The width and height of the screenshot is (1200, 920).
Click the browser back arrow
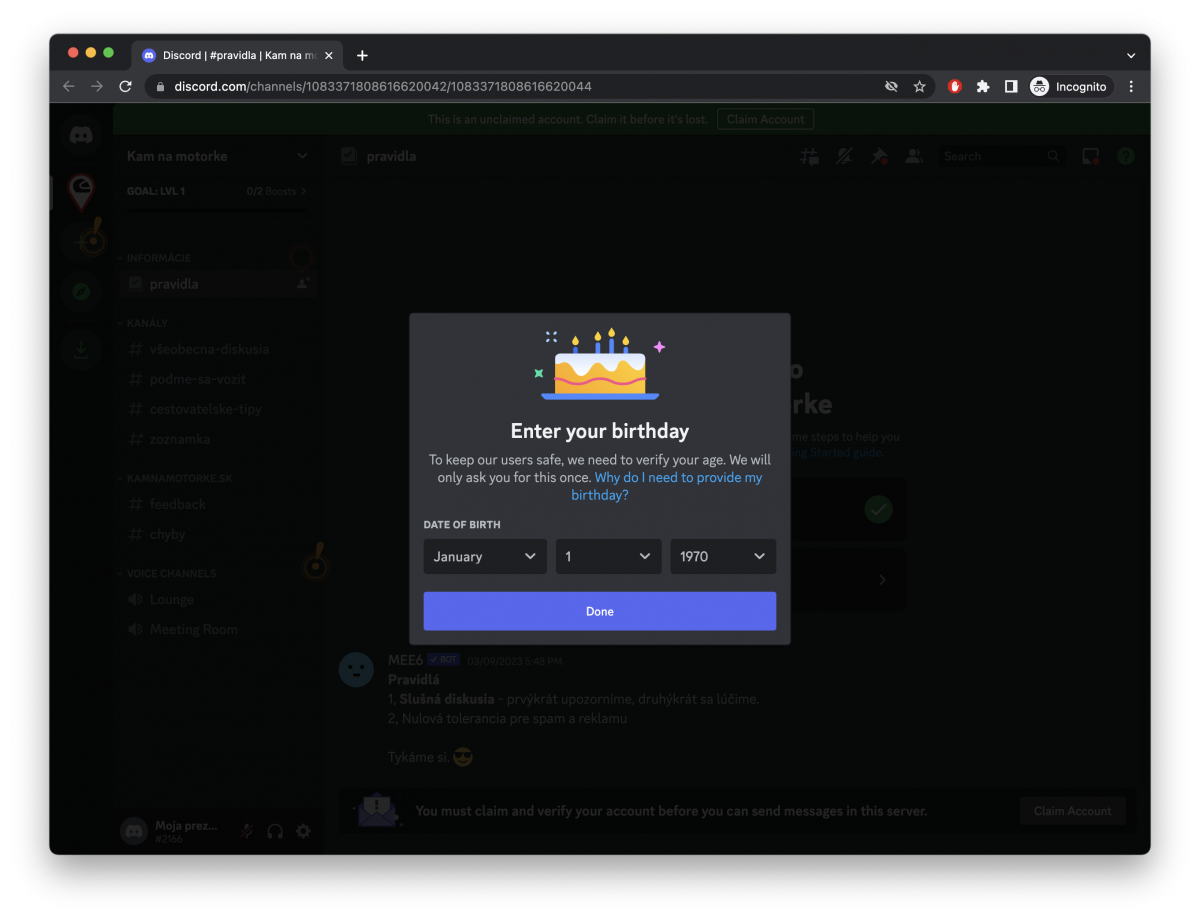click(69, 87)
